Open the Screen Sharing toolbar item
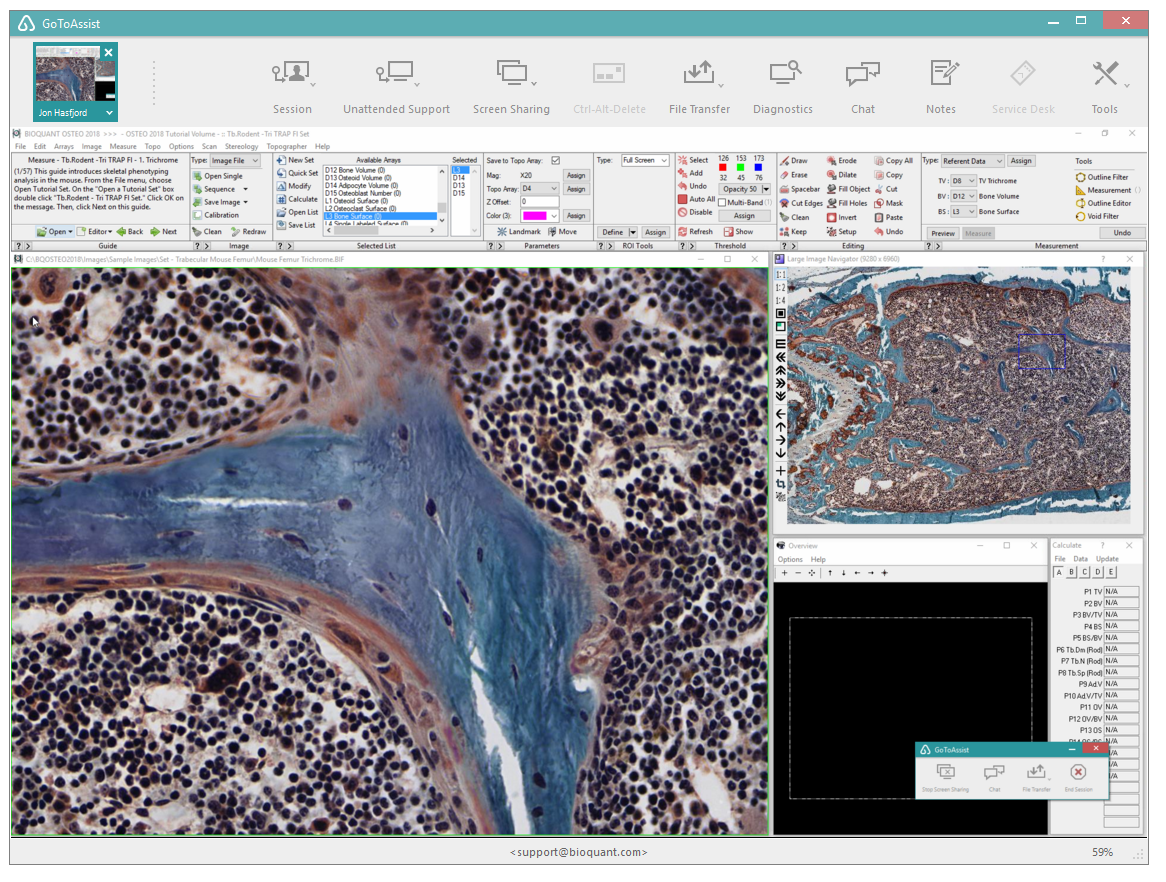The image size is (1166, 882). (x=512, y=88)
